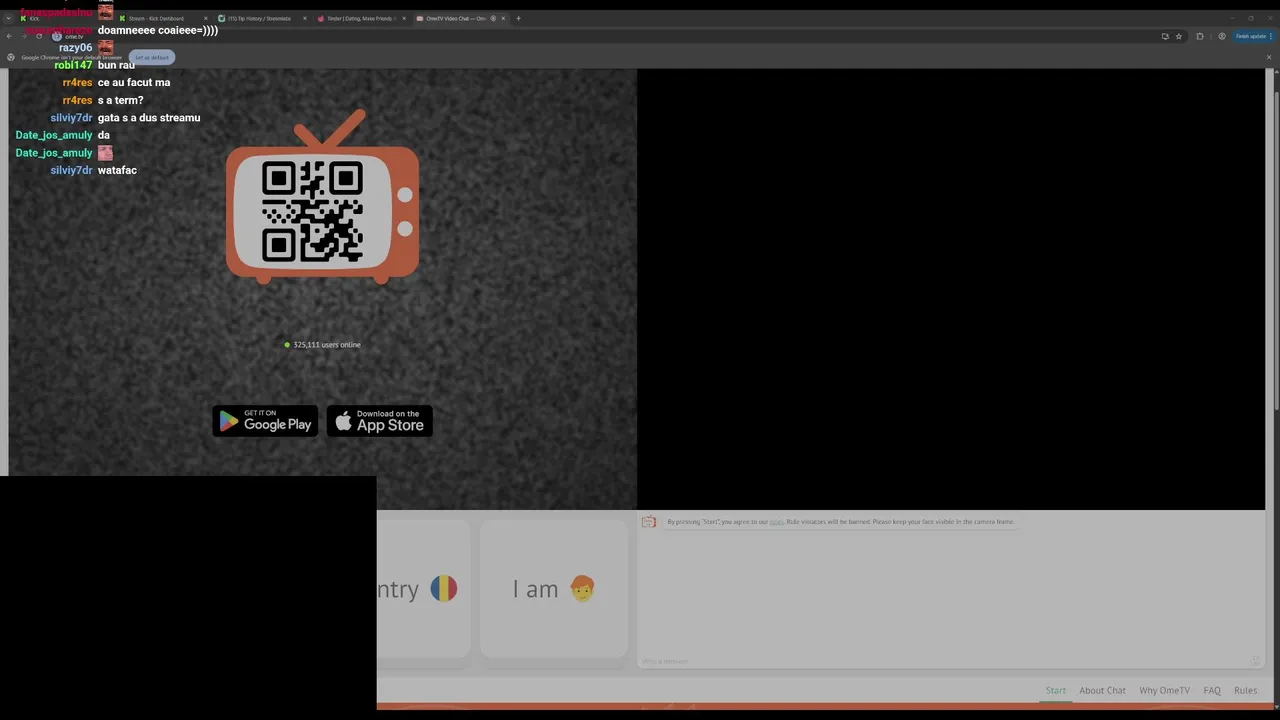This screenshot has height=720, width=1280.
Task: Open the About Chat footer link
Action: tap(1102, 690)
